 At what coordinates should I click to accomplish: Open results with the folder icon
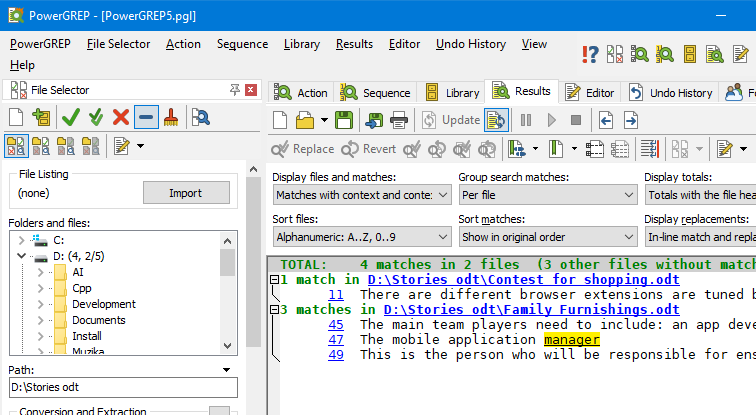click(x=305, y=120)
